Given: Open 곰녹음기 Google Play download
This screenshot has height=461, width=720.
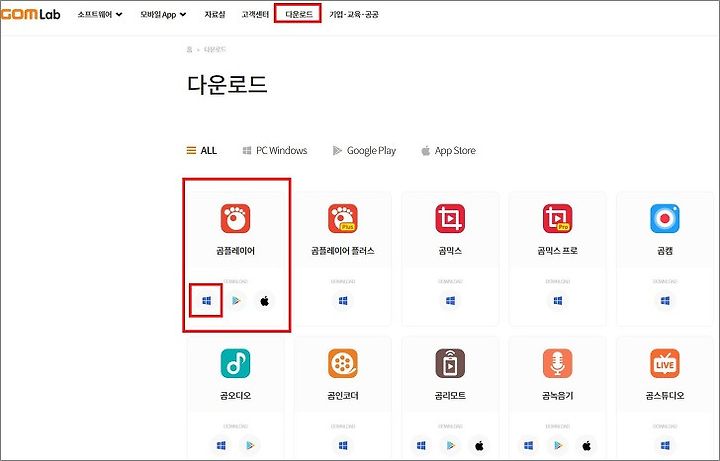Looking at the screenshot, I should 558,445.
